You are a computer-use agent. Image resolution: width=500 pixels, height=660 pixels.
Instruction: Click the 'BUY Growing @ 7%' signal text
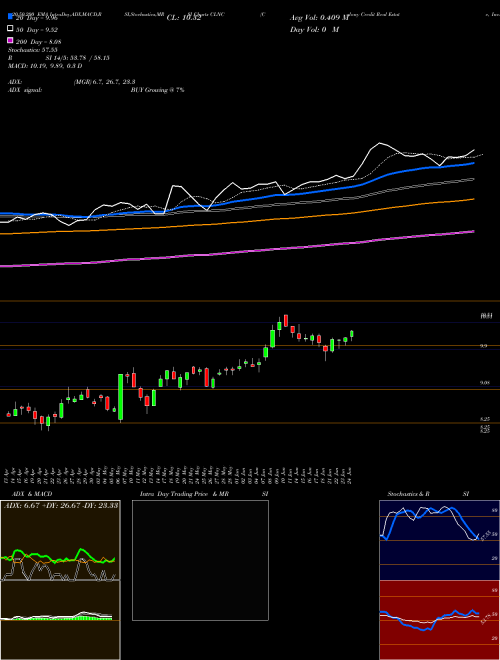click(x=157, y=90)
